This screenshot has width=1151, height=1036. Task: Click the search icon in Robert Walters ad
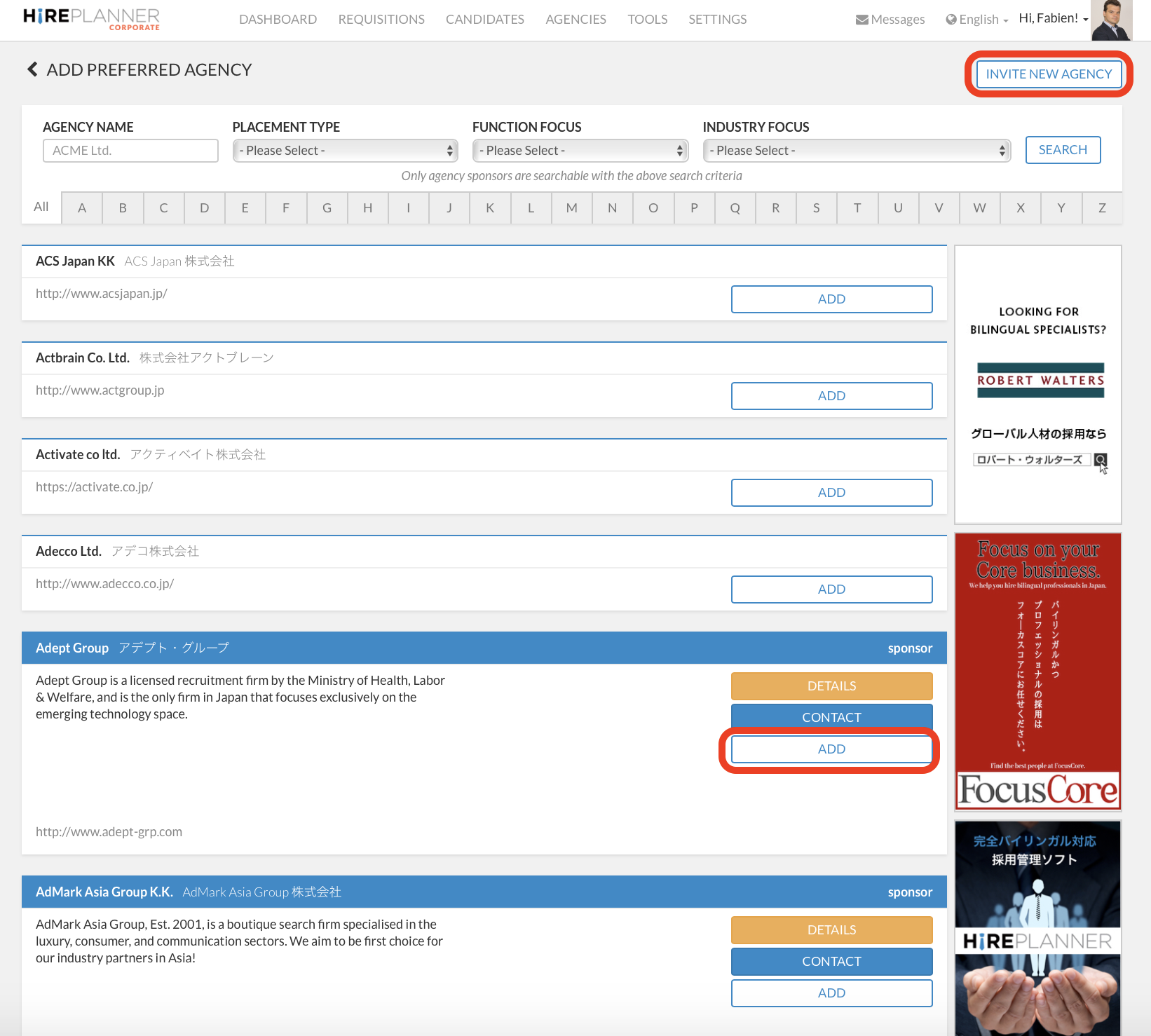pyautogui.click(x=1101, y=460)
